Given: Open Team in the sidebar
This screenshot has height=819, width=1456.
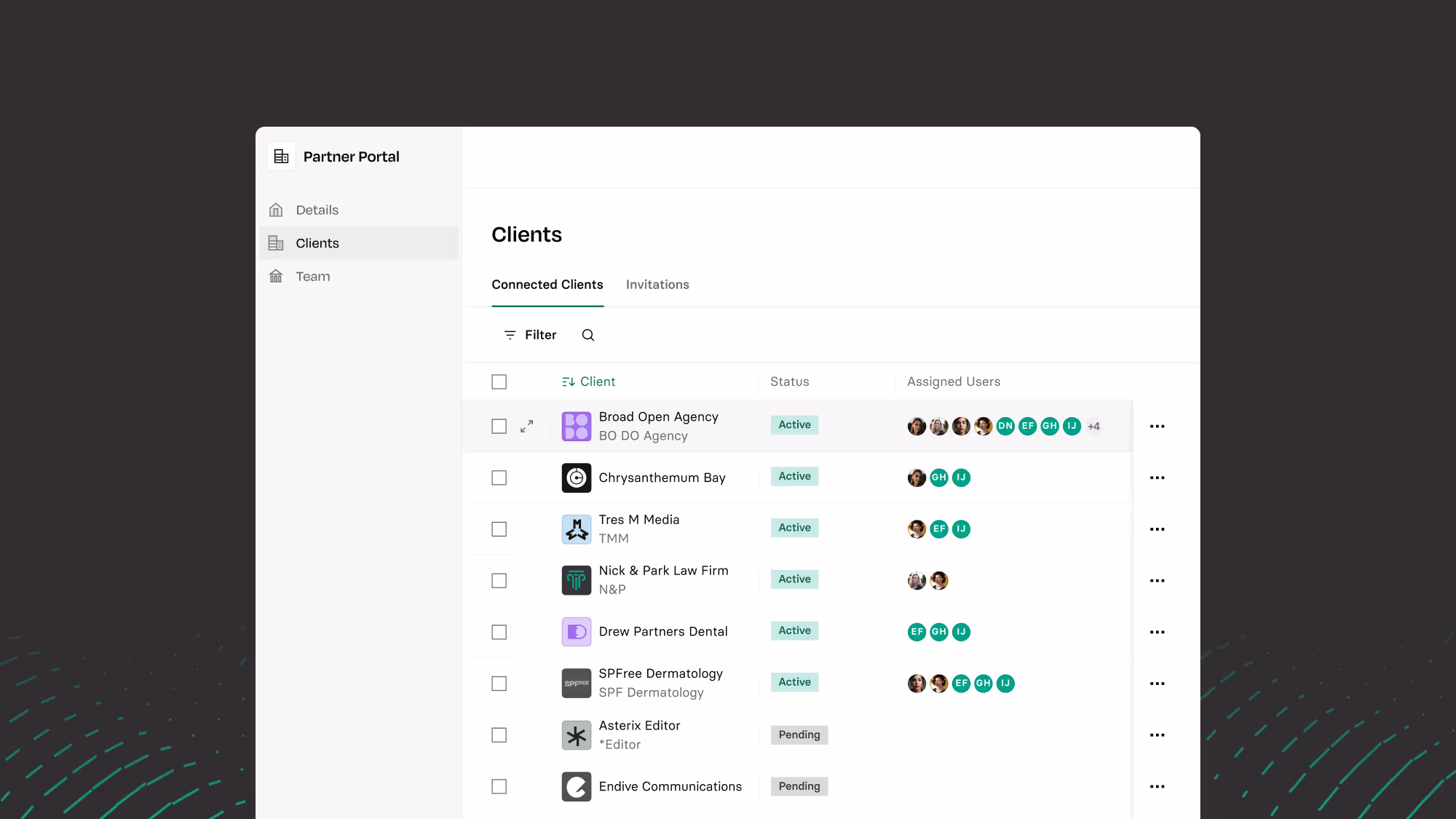Looking at the screenshot, I should [312, 277].
